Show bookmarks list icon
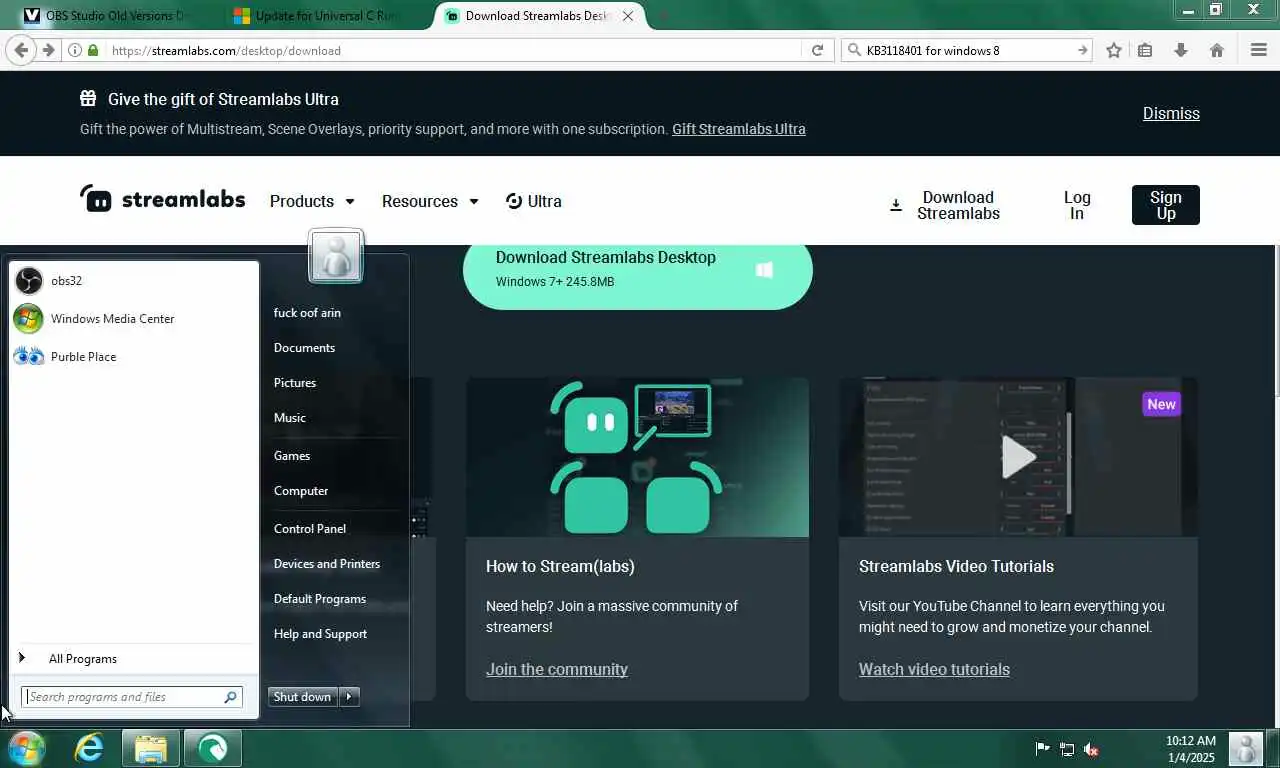This screenshot has height=768, width=1280. 1146,50
